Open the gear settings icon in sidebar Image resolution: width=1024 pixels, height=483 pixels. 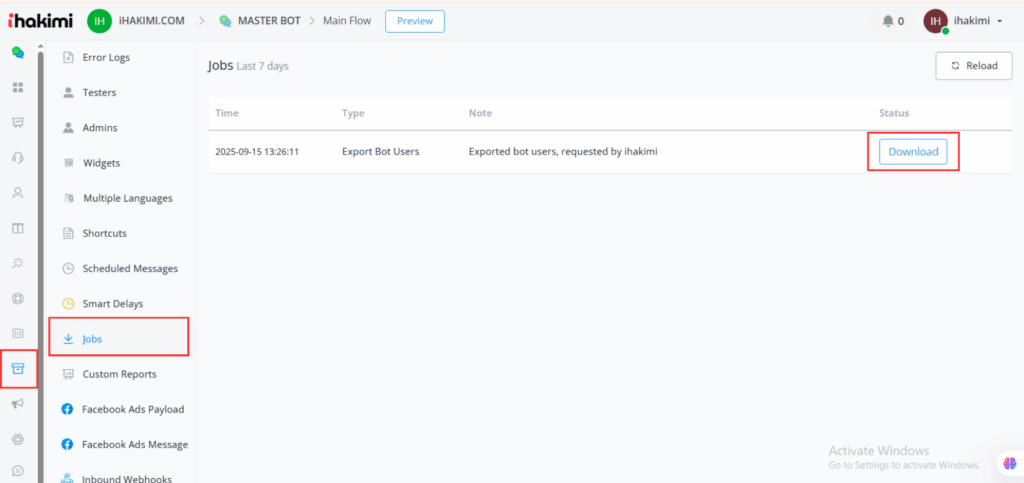pyautogui.click(x=17, y=439)
